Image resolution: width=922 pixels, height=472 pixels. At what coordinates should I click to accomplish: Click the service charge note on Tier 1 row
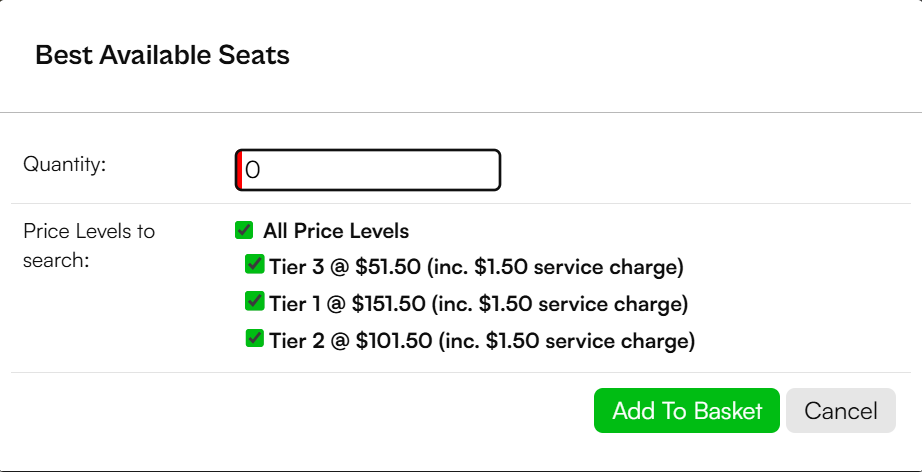pyautogui.click(x=559, y=304)
